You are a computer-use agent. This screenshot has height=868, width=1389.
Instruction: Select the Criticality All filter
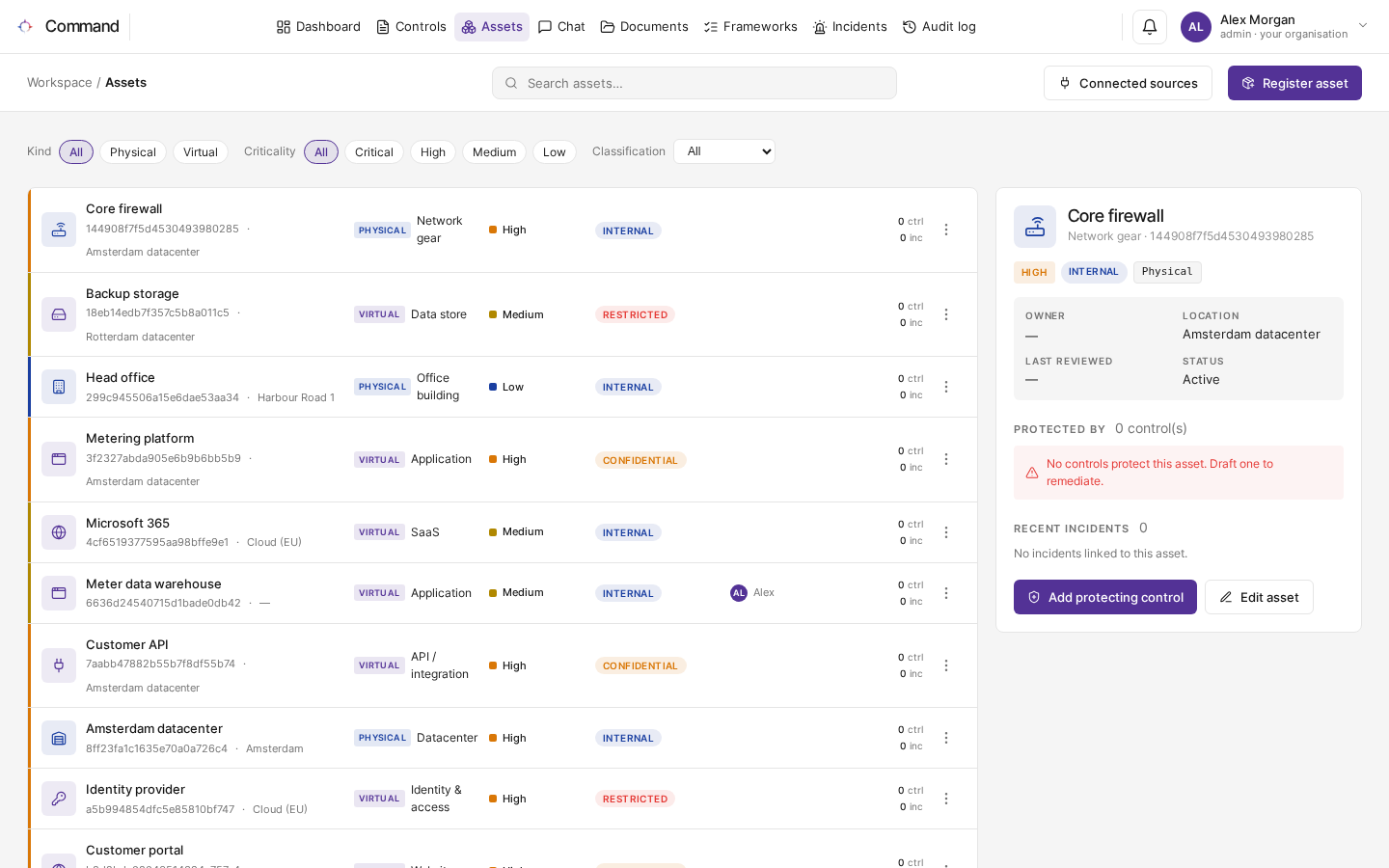[321, 152]
